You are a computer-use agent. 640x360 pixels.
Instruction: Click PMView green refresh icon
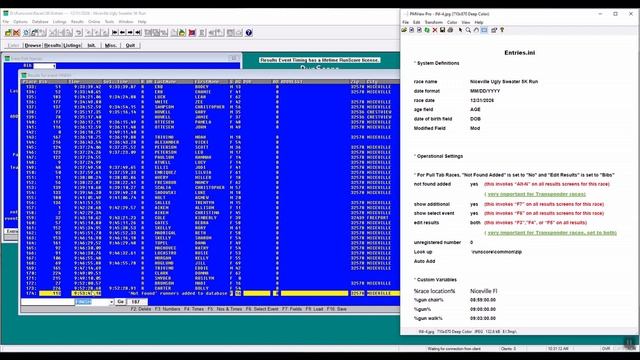click(x=427, y=30)
